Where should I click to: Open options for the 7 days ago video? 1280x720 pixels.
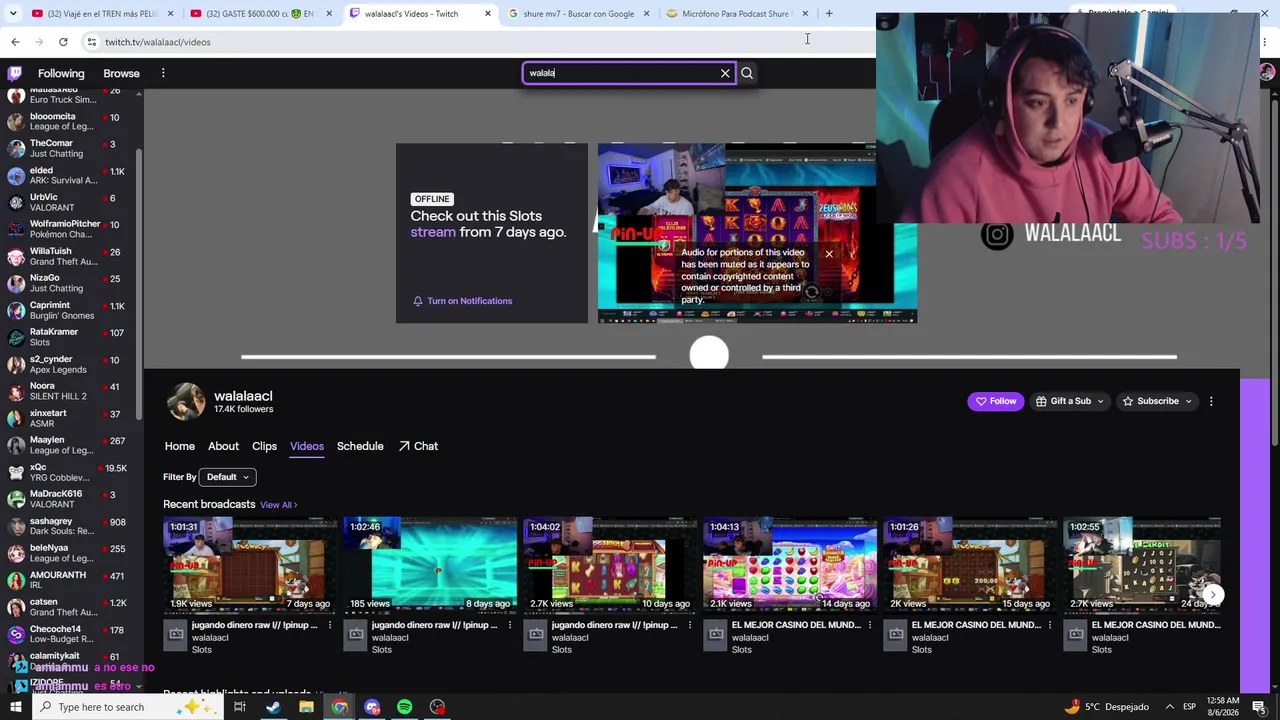point(330,625)
